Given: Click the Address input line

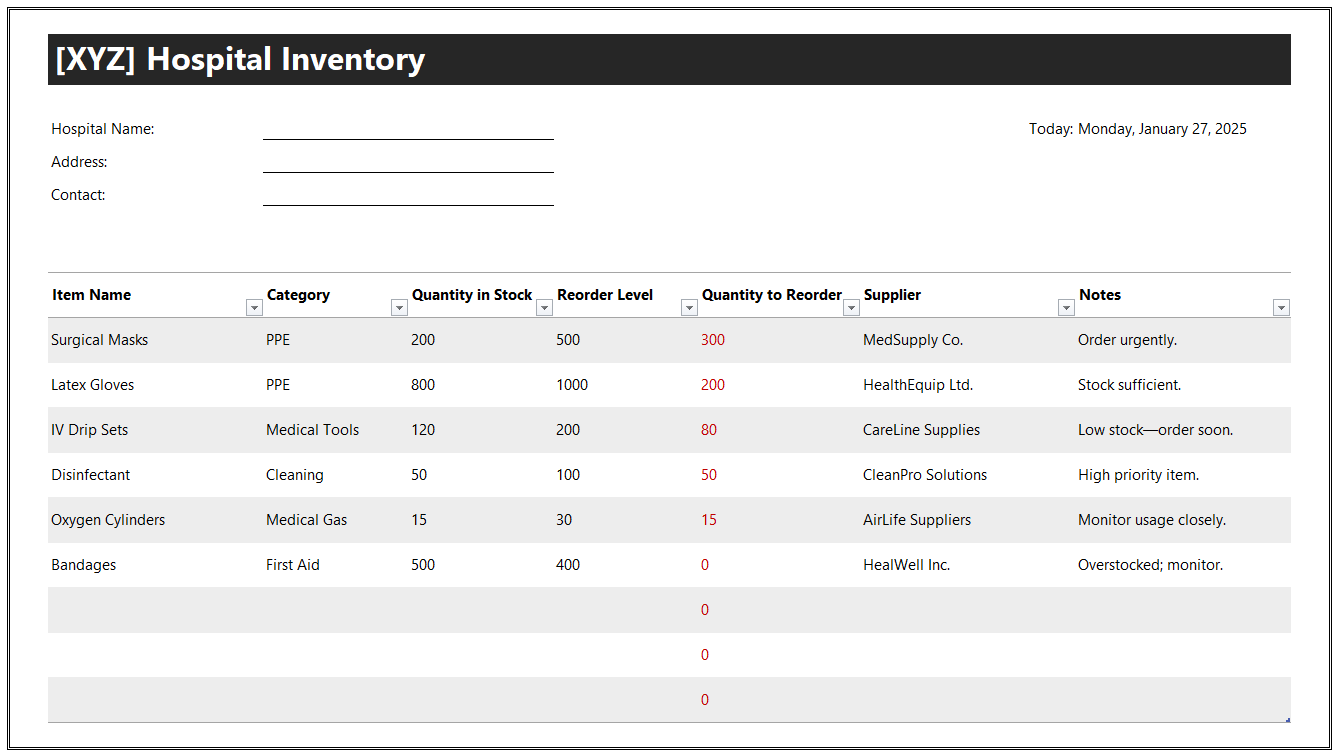Looking at the screenshot, I should [x=408, y=162].
